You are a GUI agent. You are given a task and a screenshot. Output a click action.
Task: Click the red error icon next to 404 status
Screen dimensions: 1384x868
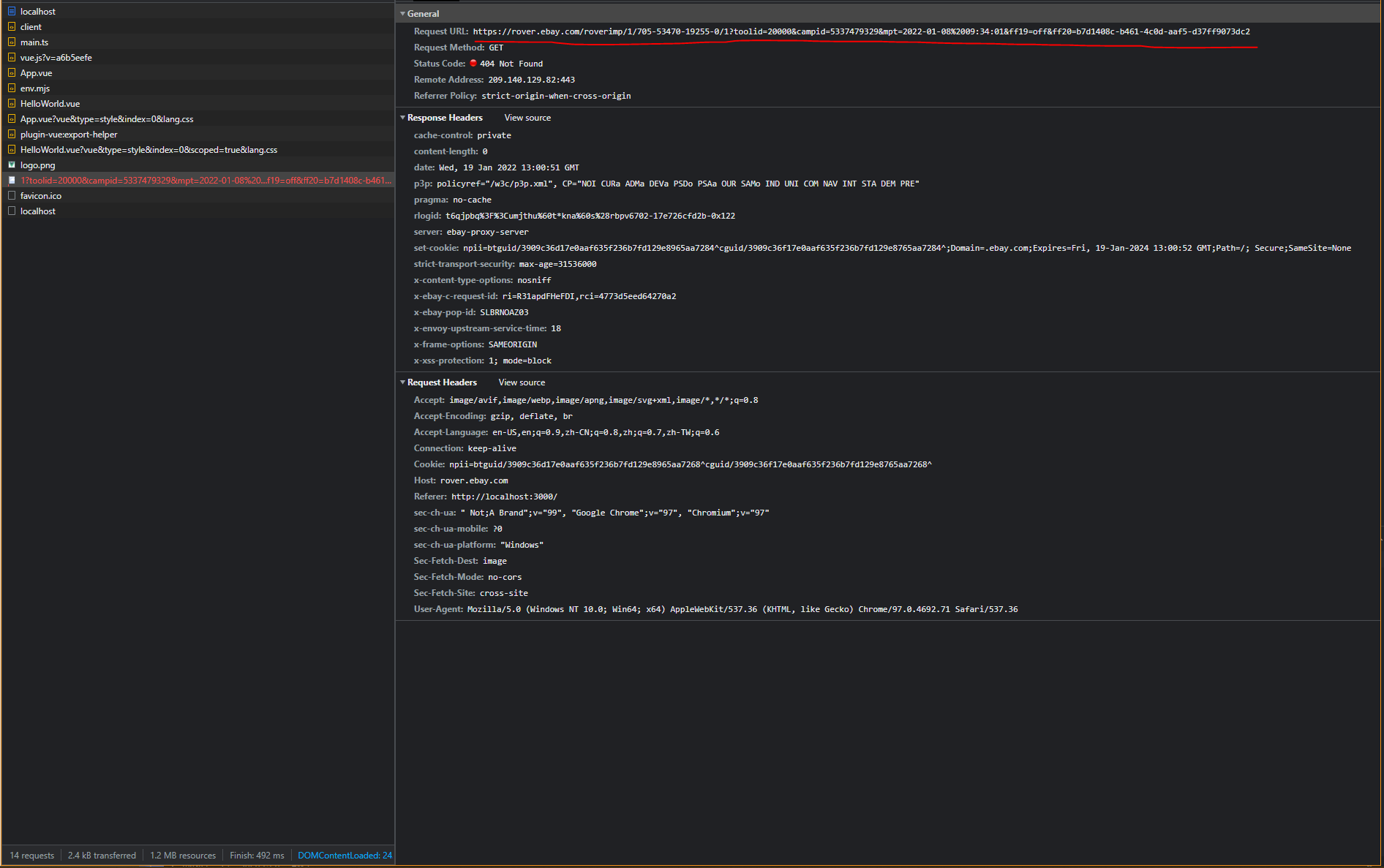(475, 64)
